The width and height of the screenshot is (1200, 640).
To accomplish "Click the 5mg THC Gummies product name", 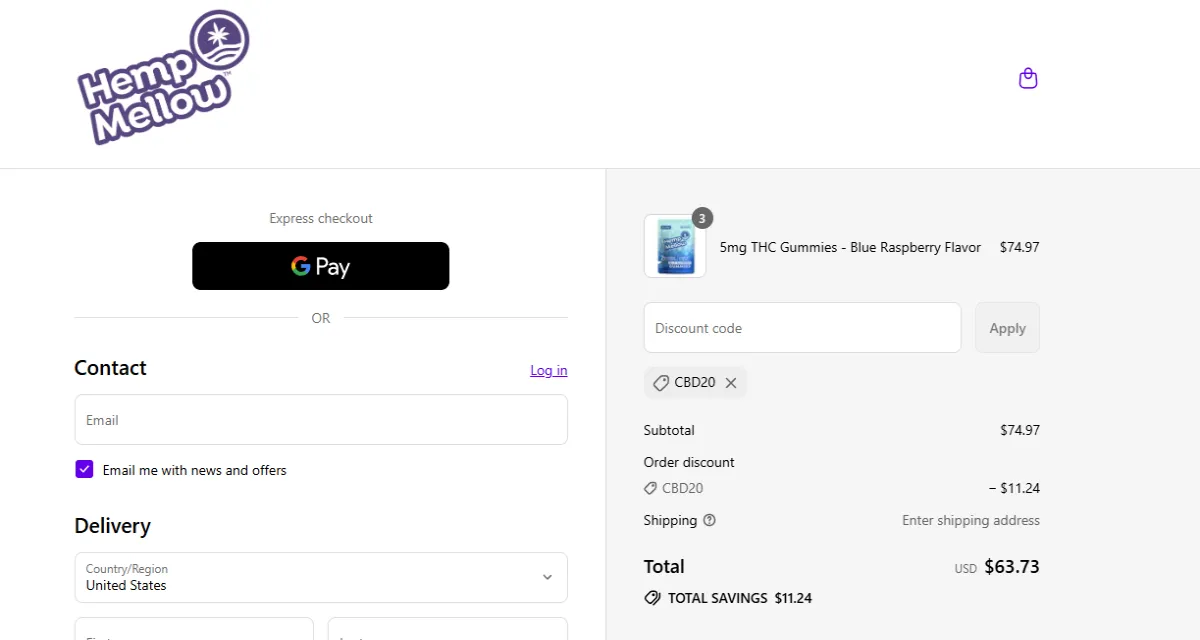I will [850, 247].
